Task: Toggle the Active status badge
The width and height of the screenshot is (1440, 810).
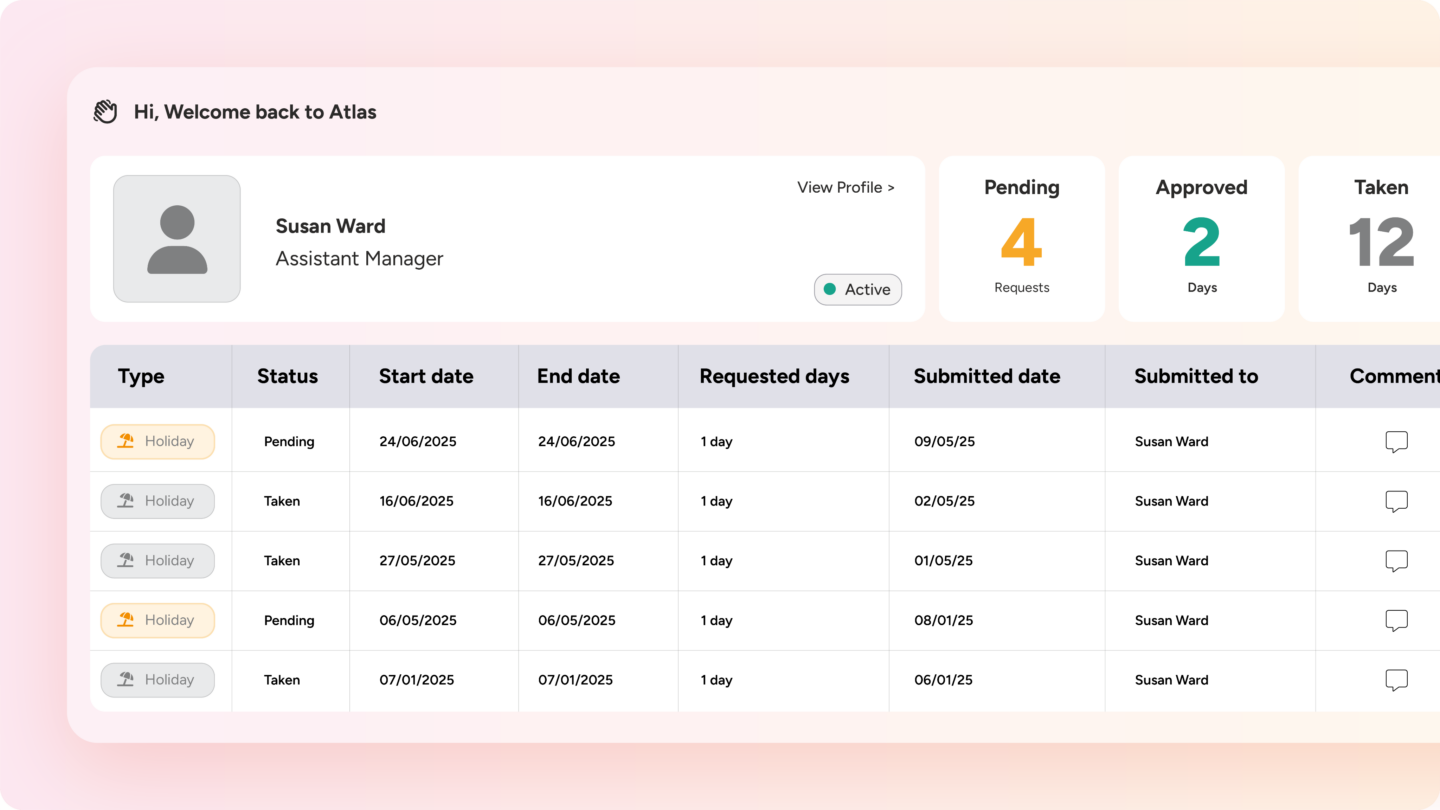Action: point(857,289)
